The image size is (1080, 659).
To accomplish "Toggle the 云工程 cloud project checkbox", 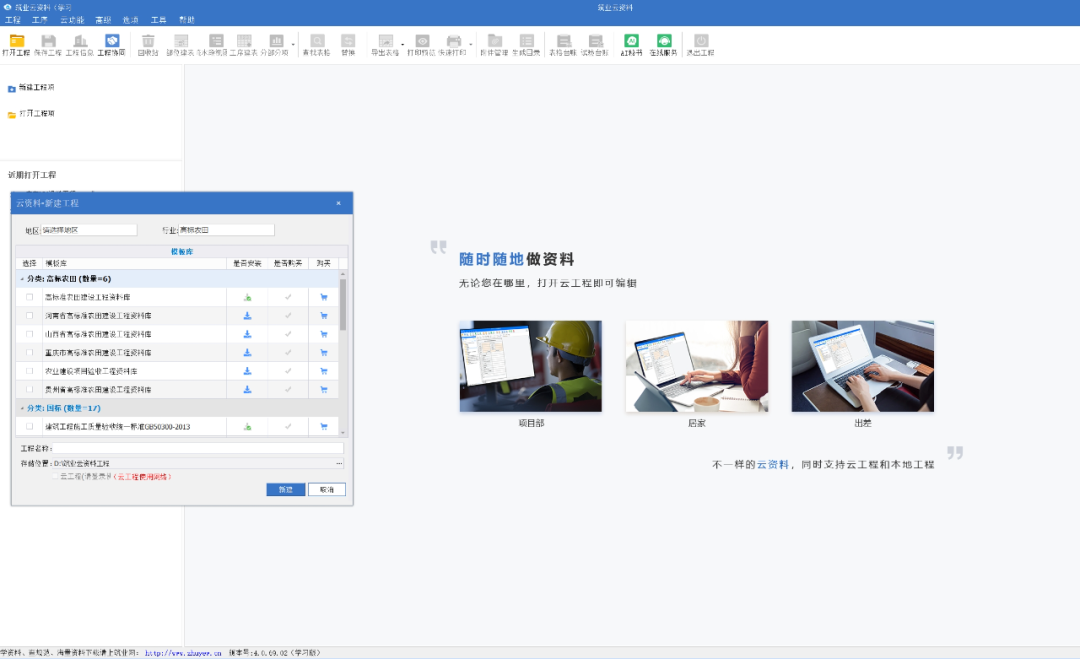I will tap(55, 477).
